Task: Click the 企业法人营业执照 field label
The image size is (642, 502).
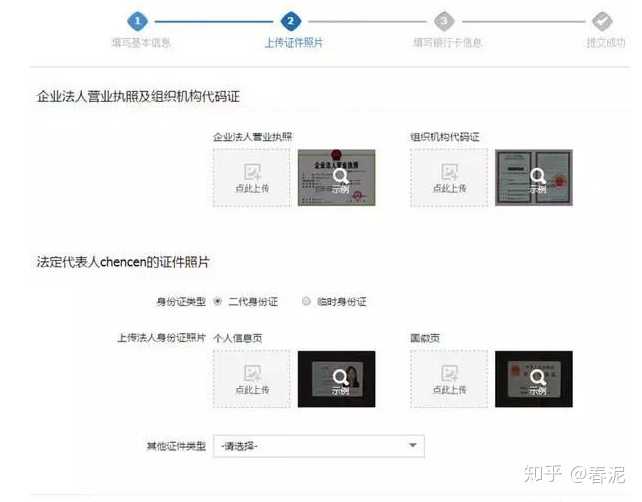Action: click(253, 137)
